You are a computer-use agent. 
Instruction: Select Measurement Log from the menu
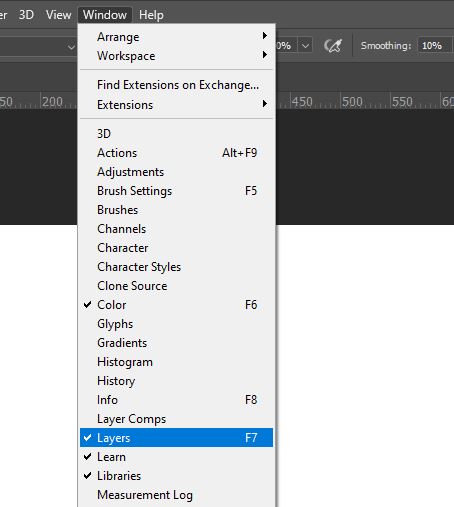[x=176, y=495]
